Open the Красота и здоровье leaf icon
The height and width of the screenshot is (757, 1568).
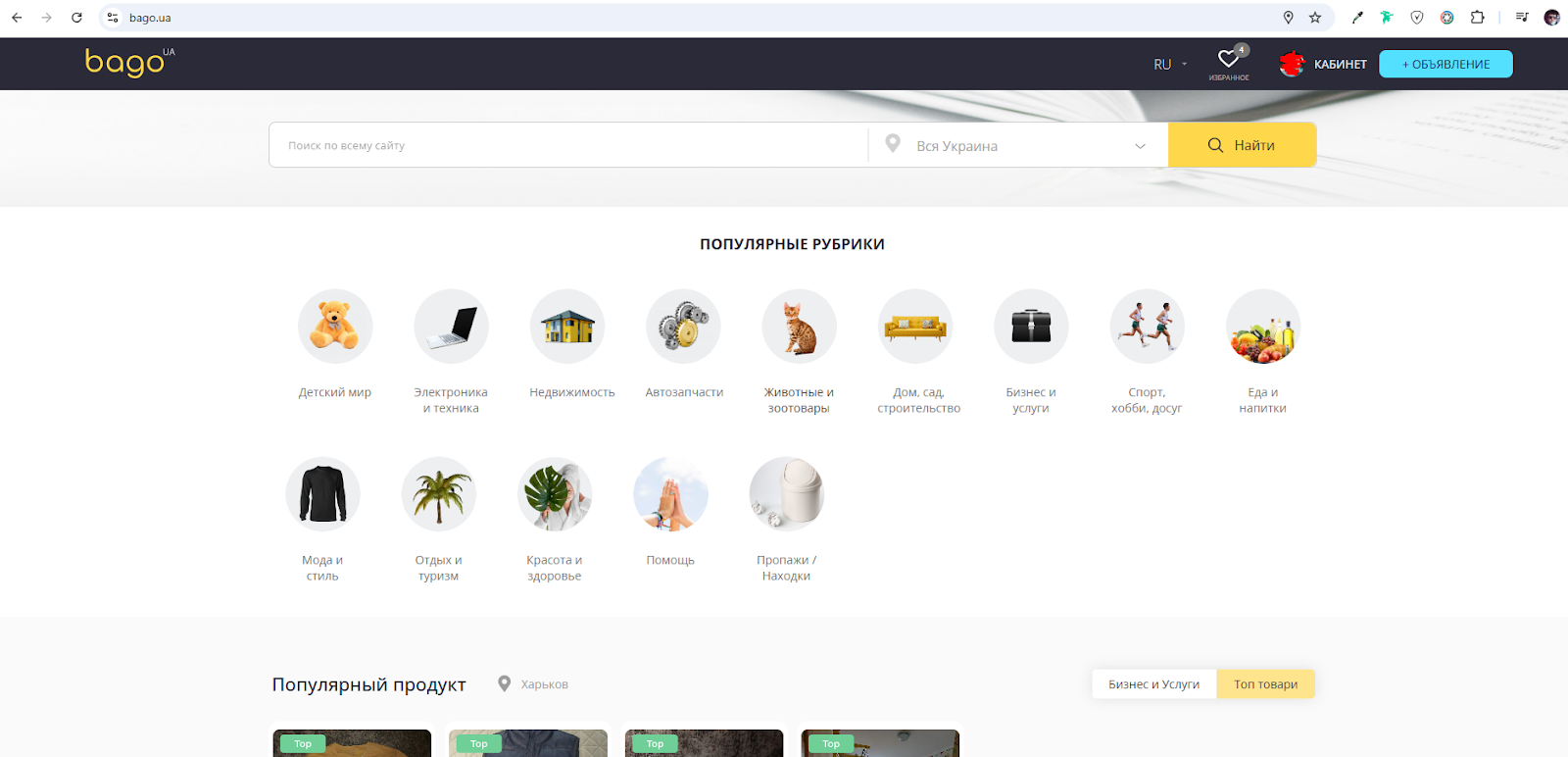(x=555, y=494)
